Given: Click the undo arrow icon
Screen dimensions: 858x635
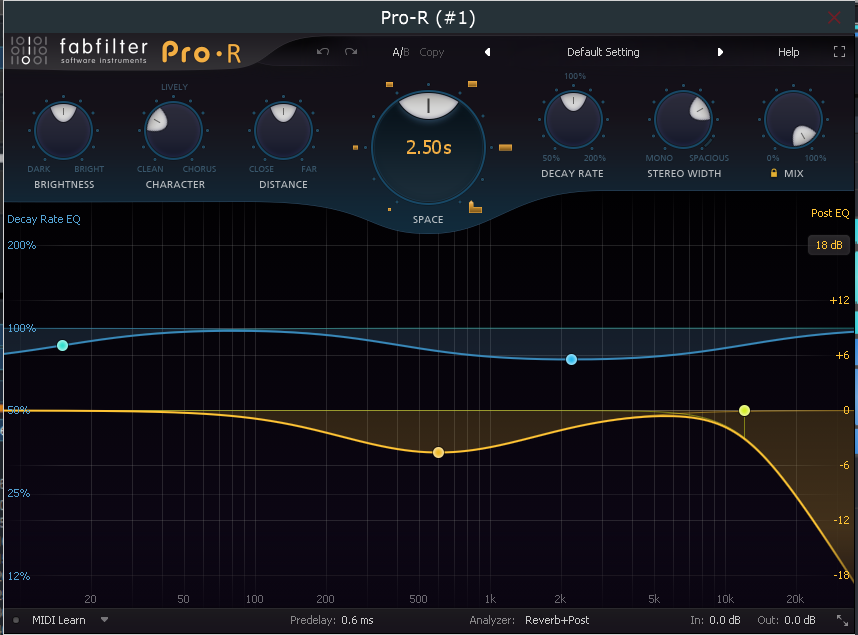Looking at the screenshot, I should (x=323, y=51).
